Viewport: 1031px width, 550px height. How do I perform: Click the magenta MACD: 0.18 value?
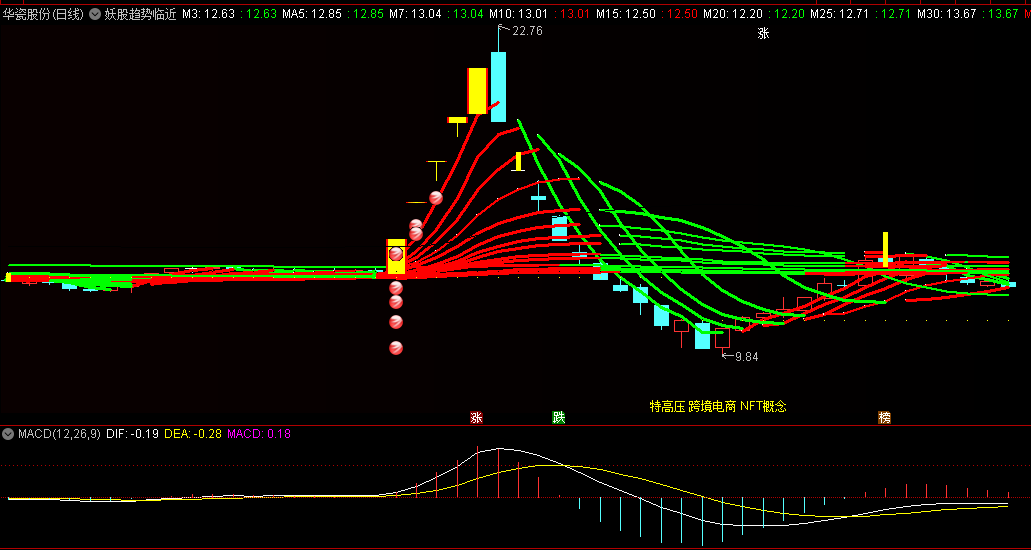point(259,434)
